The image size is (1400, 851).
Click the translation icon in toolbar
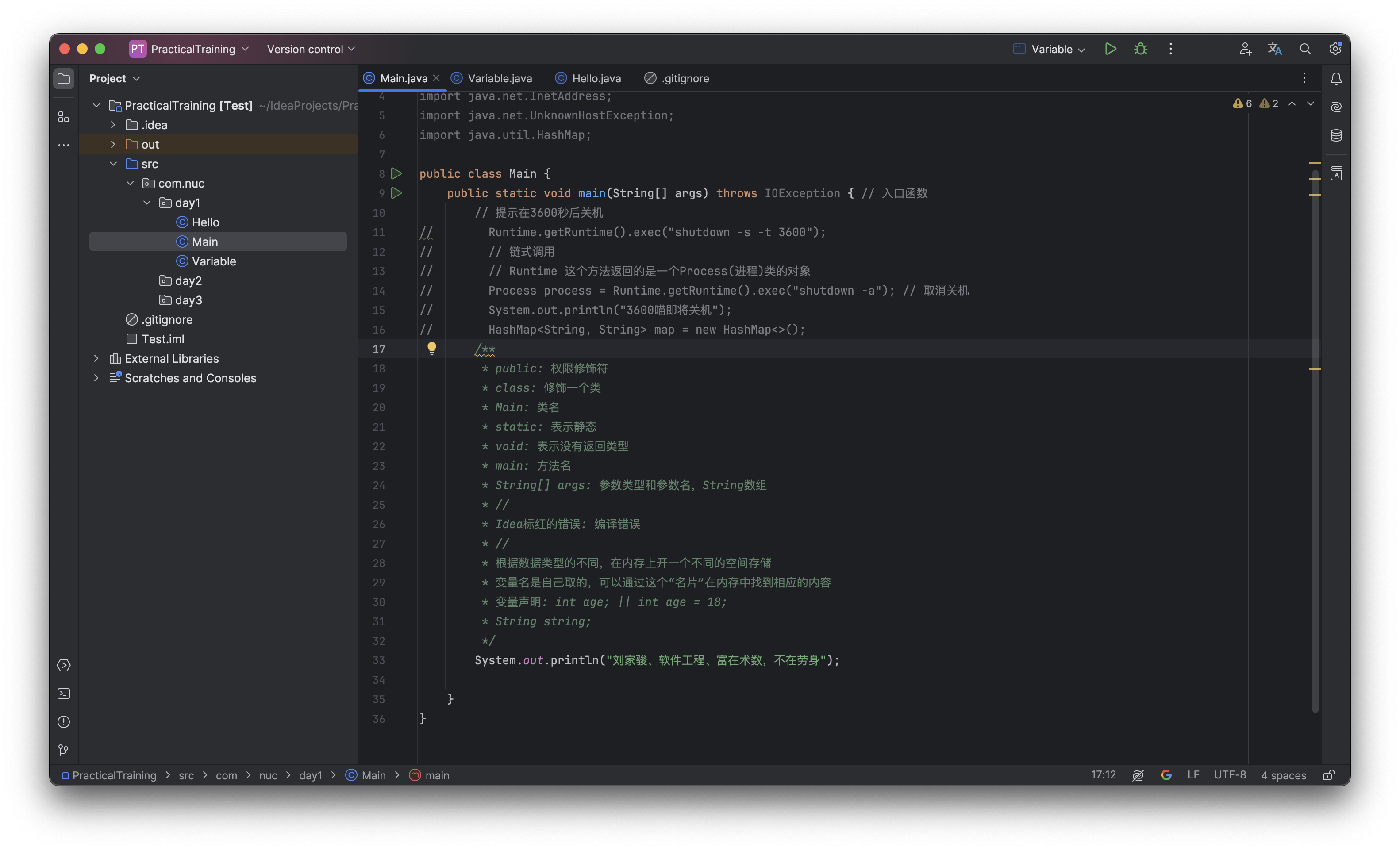1274,49
